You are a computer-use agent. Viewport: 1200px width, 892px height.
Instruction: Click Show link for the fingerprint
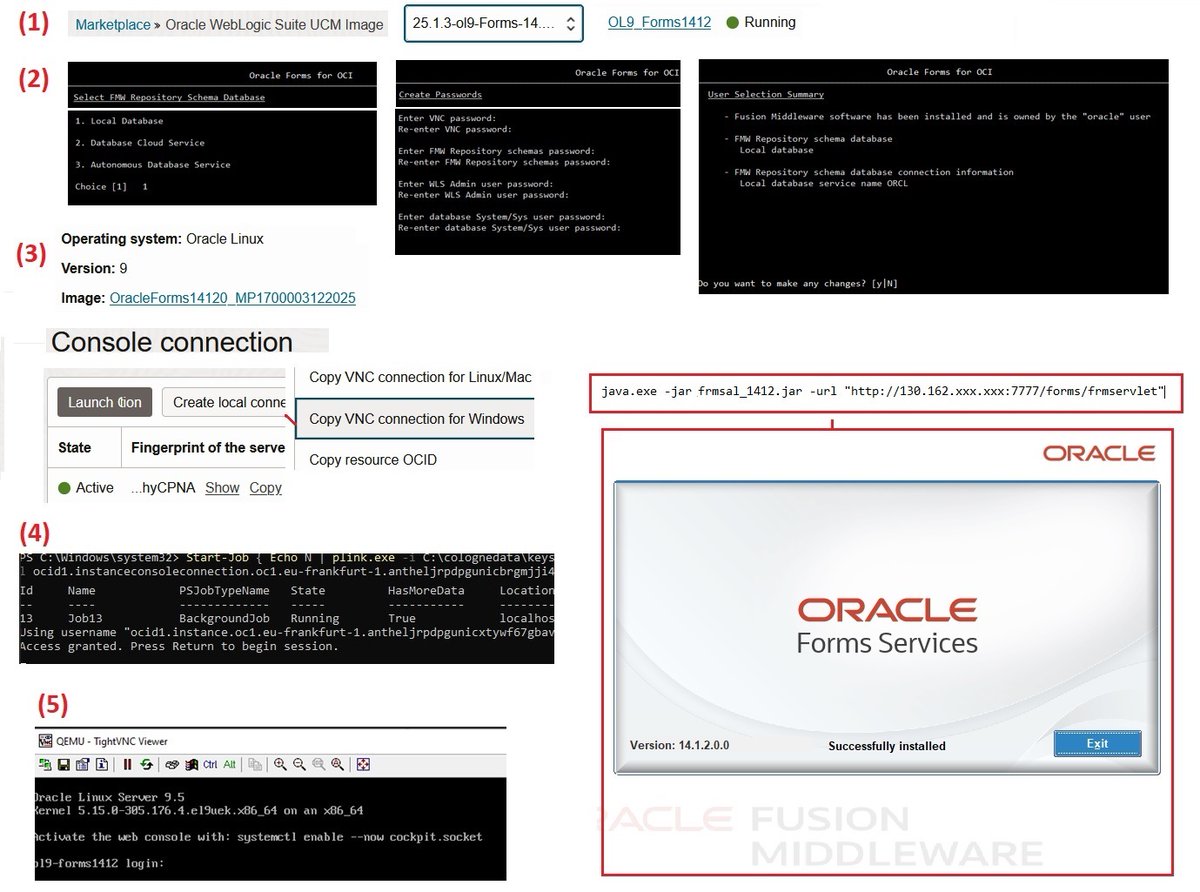pyautogui.click(x=222, y=488)
